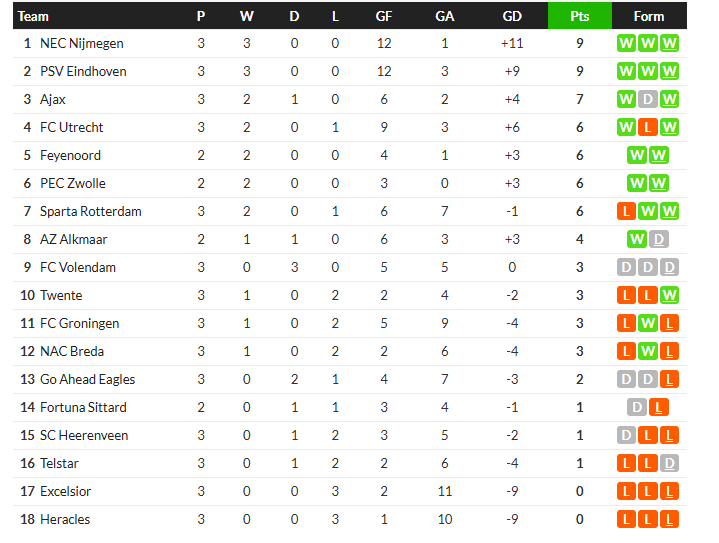Click the GF column header

coord(383,16)
